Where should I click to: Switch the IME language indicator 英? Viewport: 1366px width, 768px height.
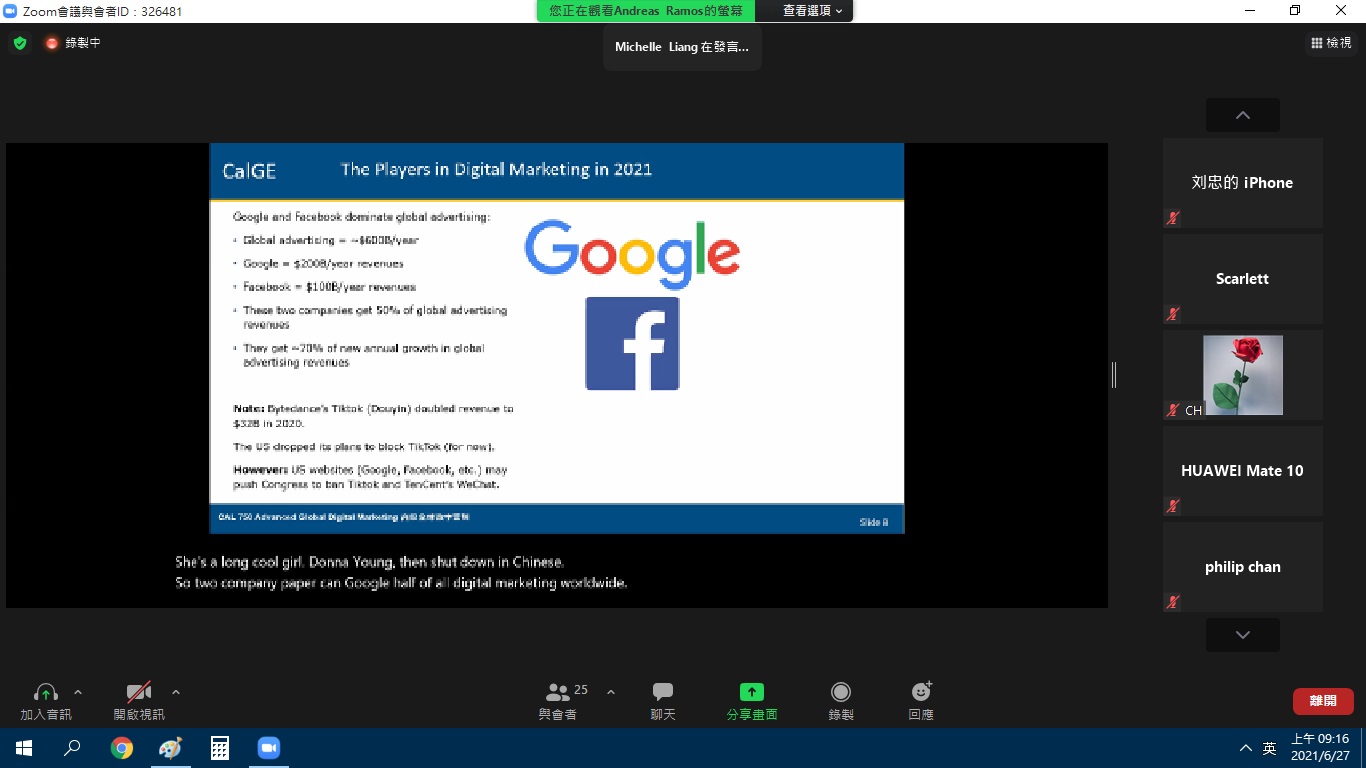(1269, 748)
